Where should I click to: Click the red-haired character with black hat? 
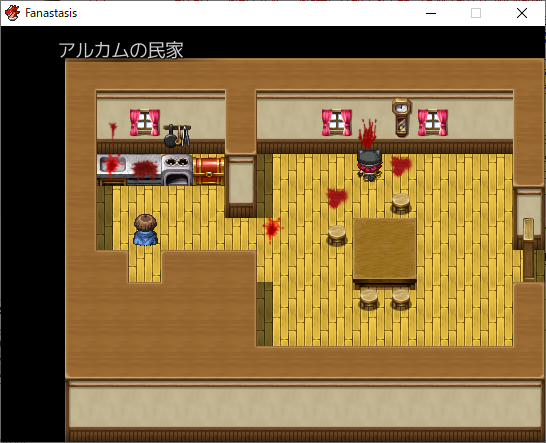[369, 165]
